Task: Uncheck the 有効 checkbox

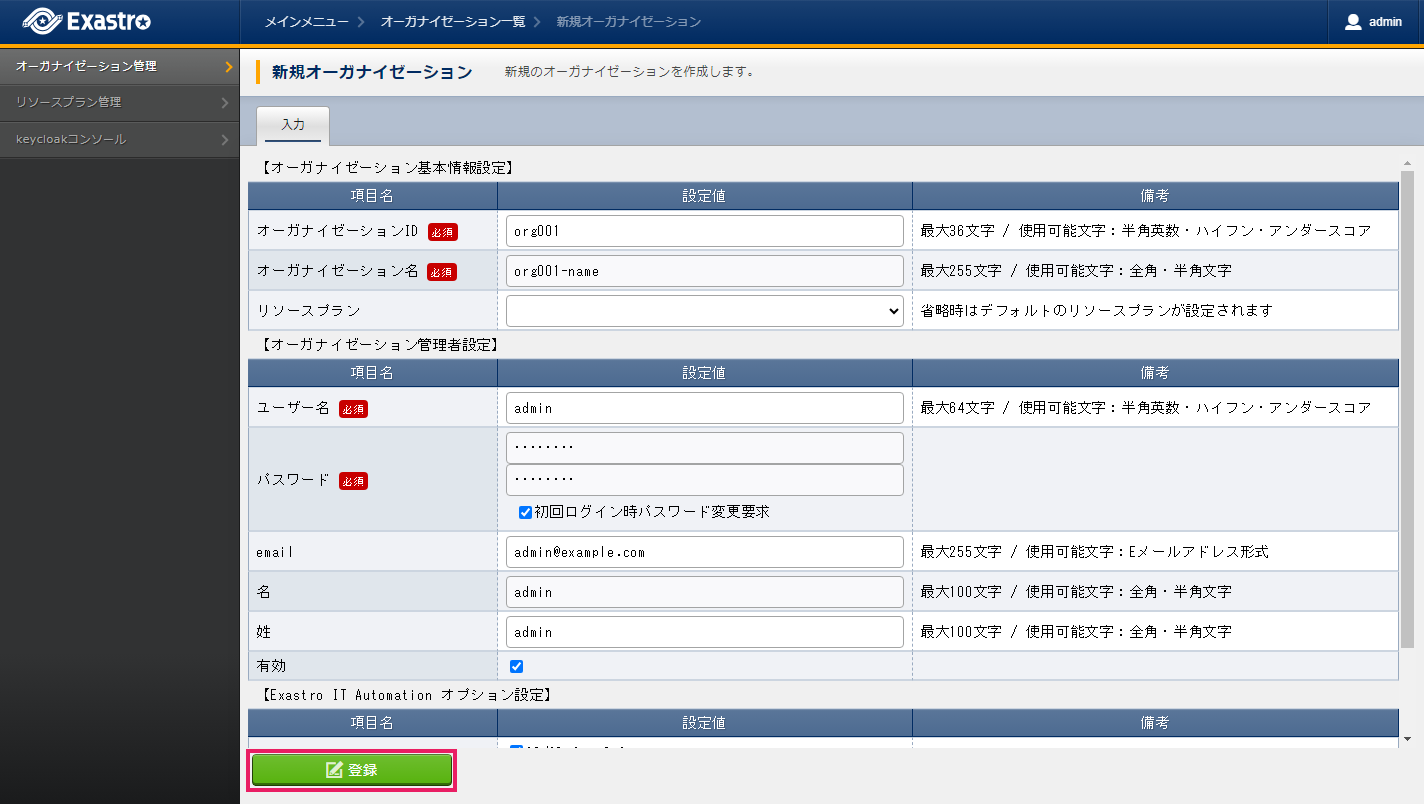Action: (516, 666)
